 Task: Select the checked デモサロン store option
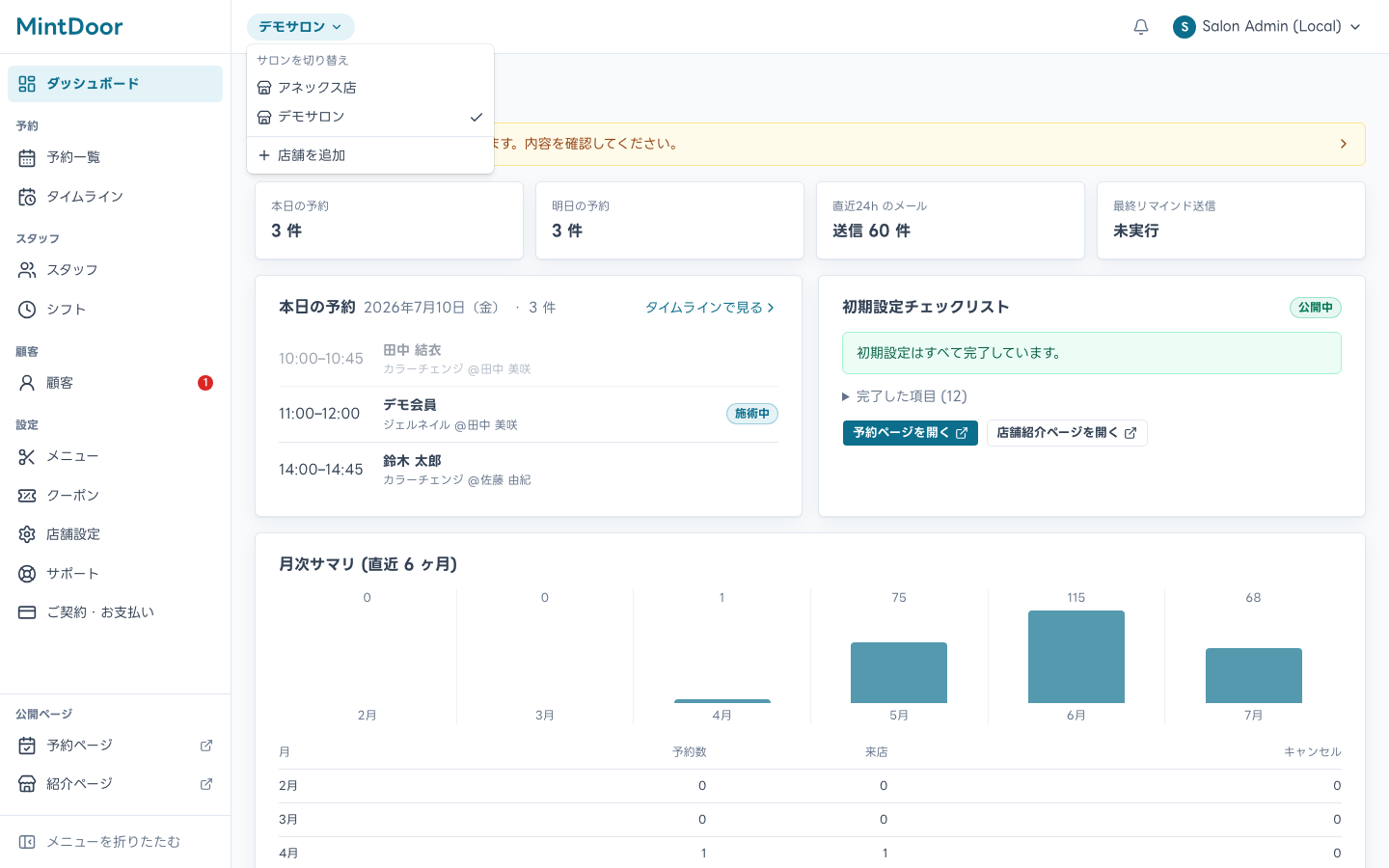(x=370, y=117)
